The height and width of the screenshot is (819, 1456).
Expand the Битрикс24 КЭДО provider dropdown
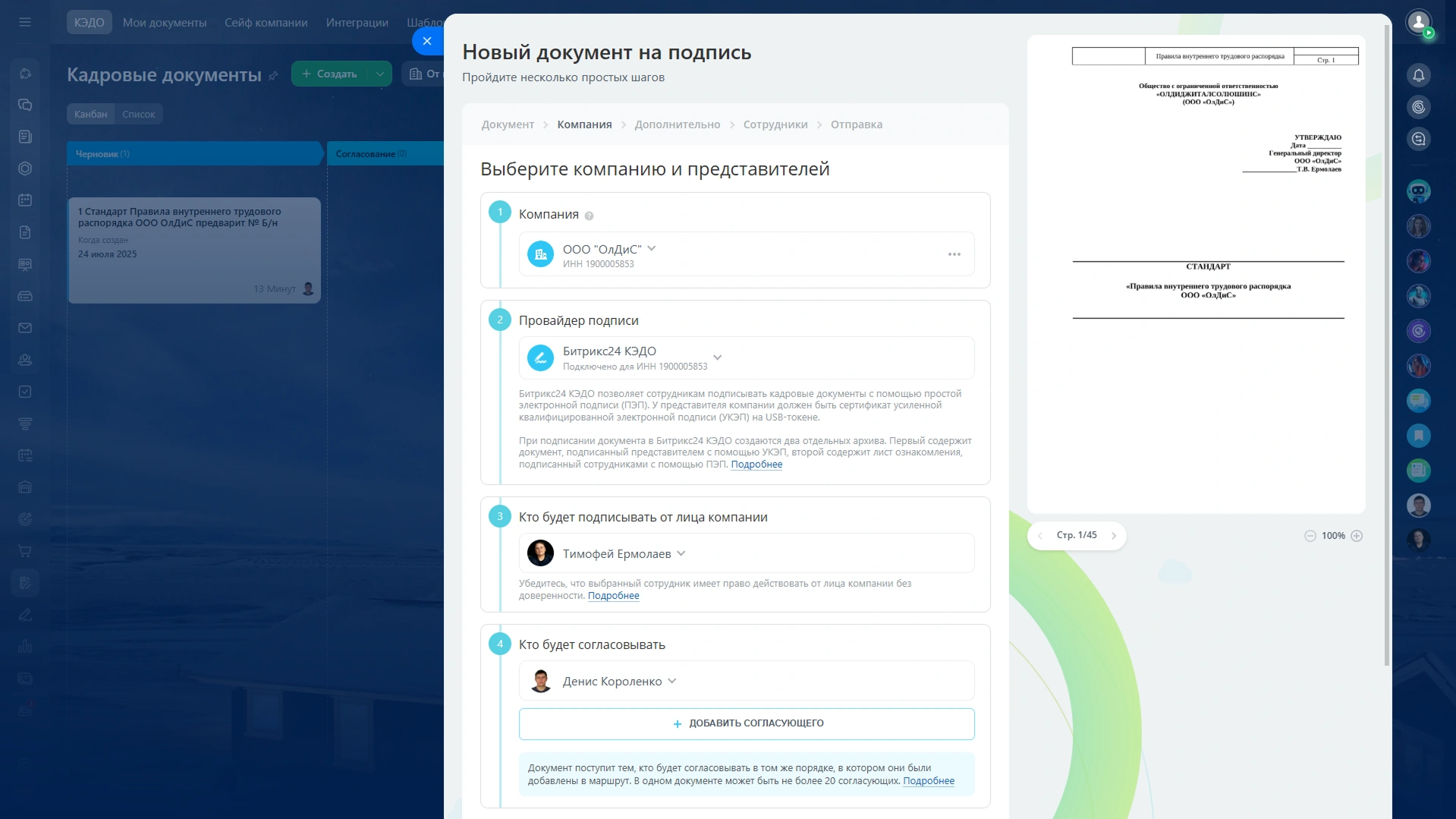pos(717,358)
